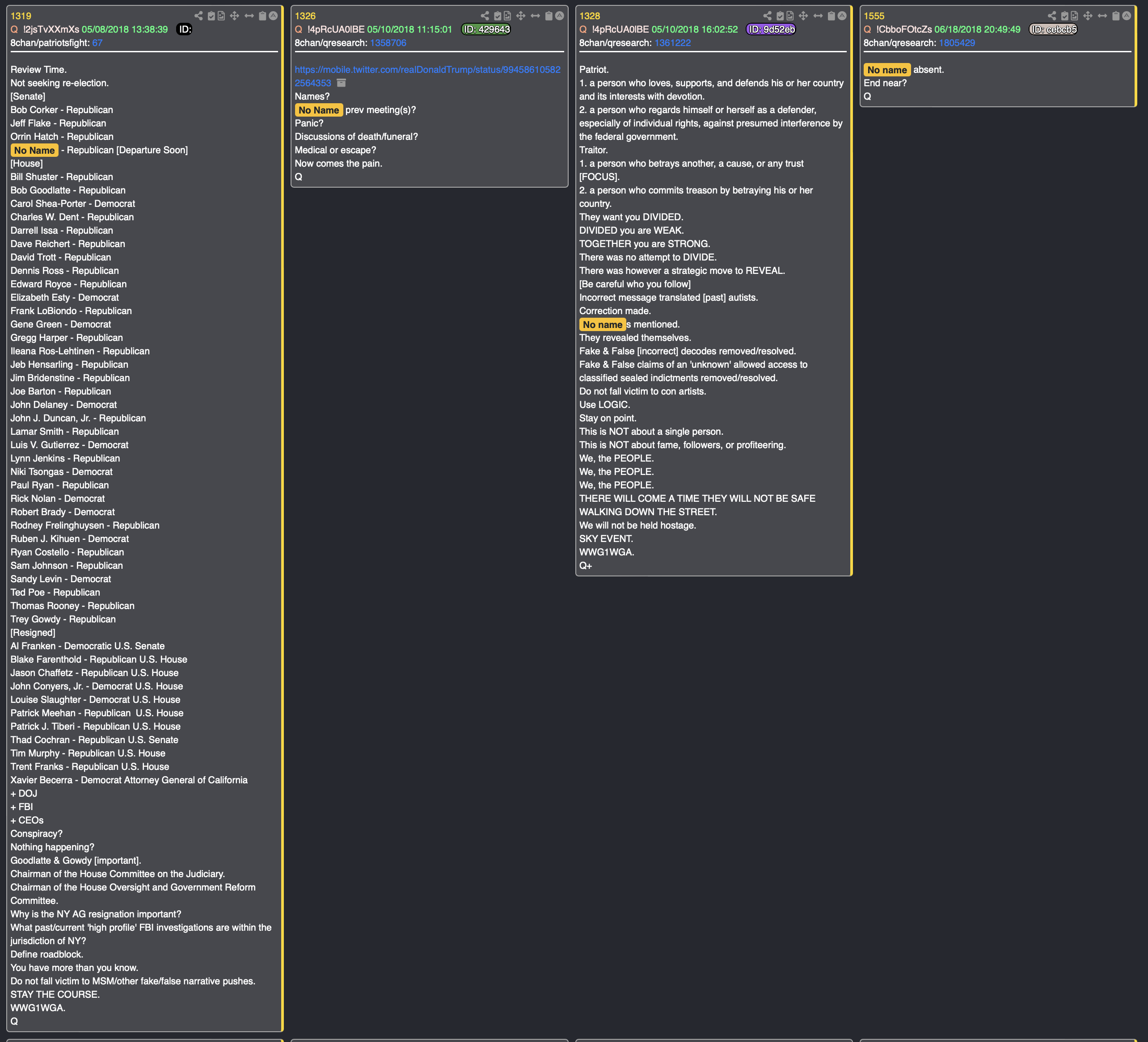Click horizontal width arrows on post 1326
This screenshot has width=1148, height=1042.
(535, 16)
